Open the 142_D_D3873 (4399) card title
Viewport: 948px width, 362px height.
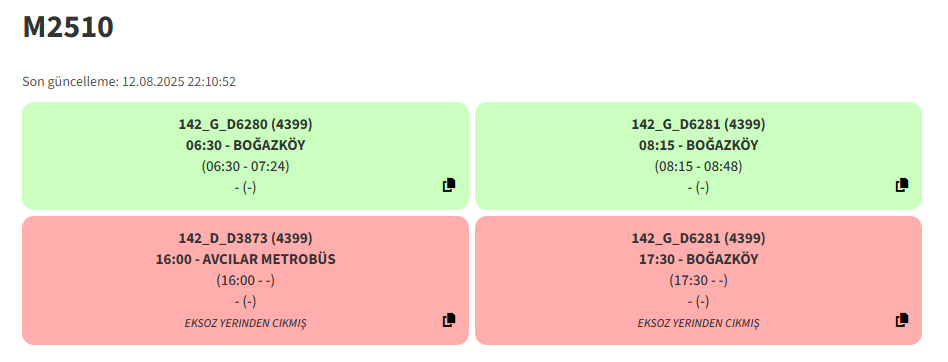click(x=245, y=238)
